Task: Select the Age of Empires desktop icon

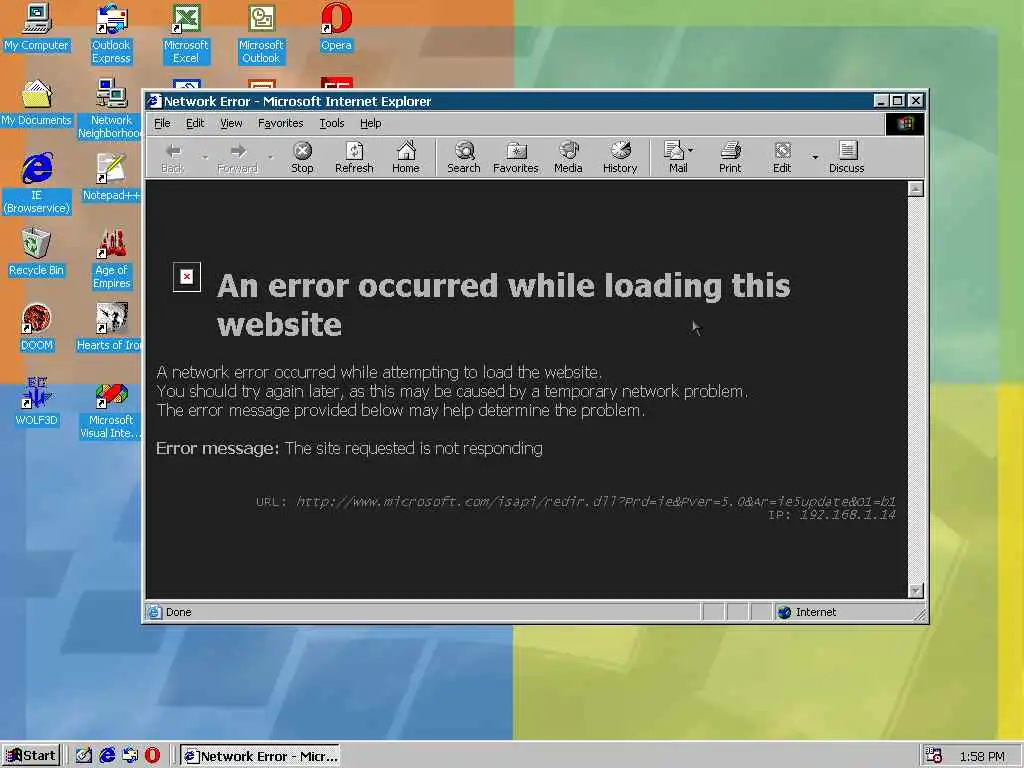Action: coord(111,259)
